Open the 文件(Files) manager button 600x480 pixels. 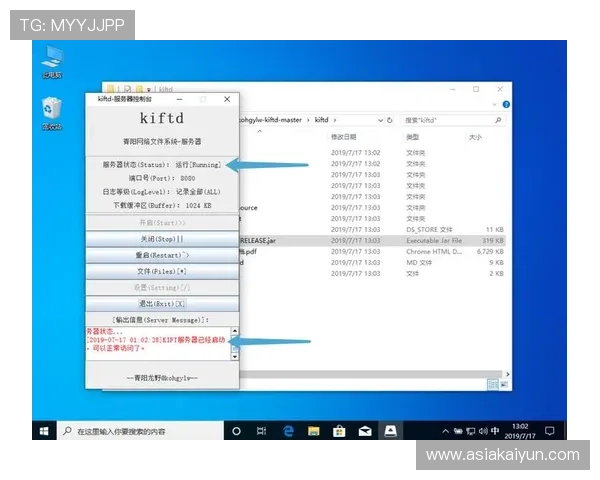(x=161, y=271)
